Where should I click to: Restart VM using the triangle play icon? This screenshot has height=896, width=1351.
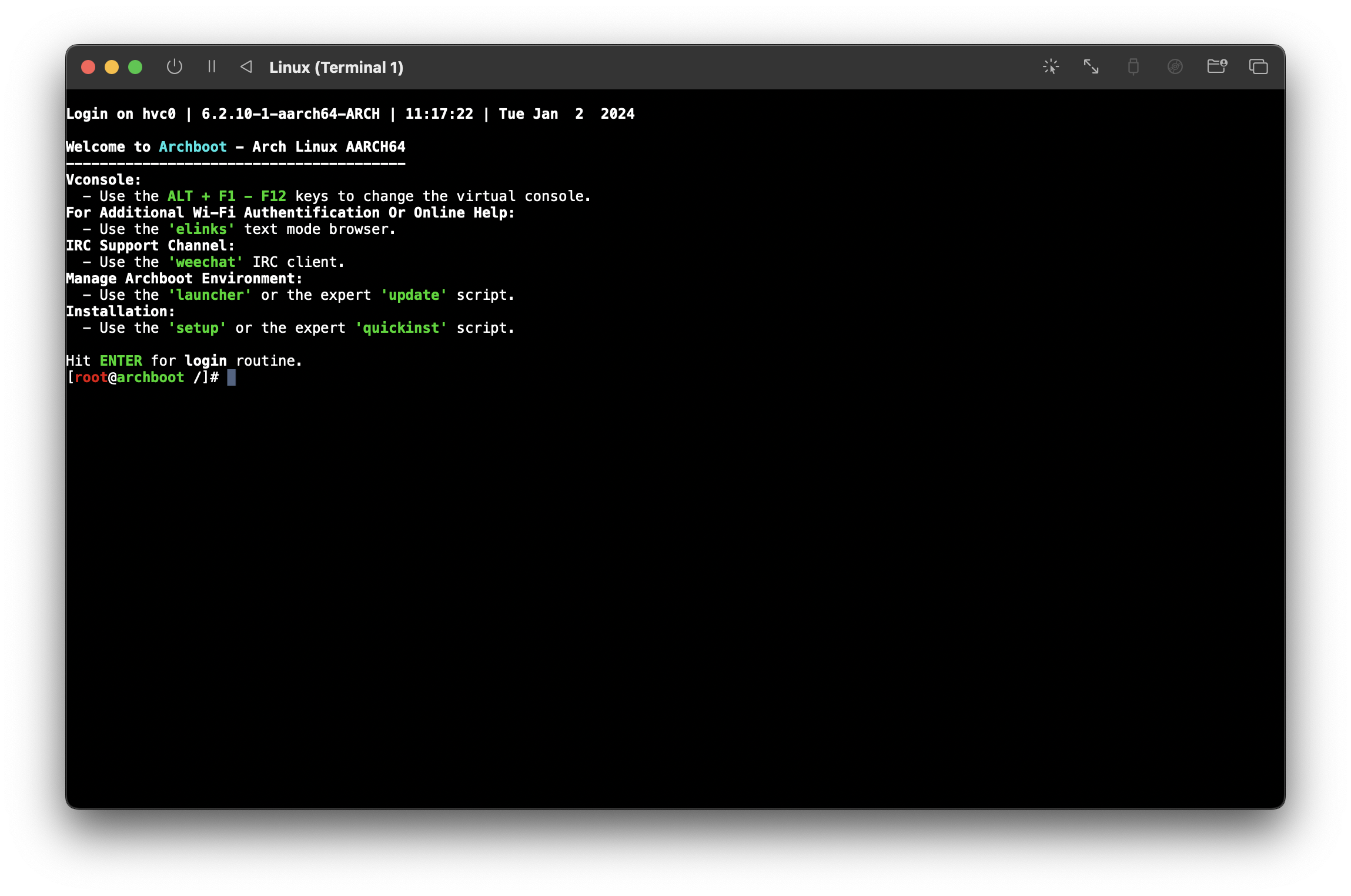246,66
